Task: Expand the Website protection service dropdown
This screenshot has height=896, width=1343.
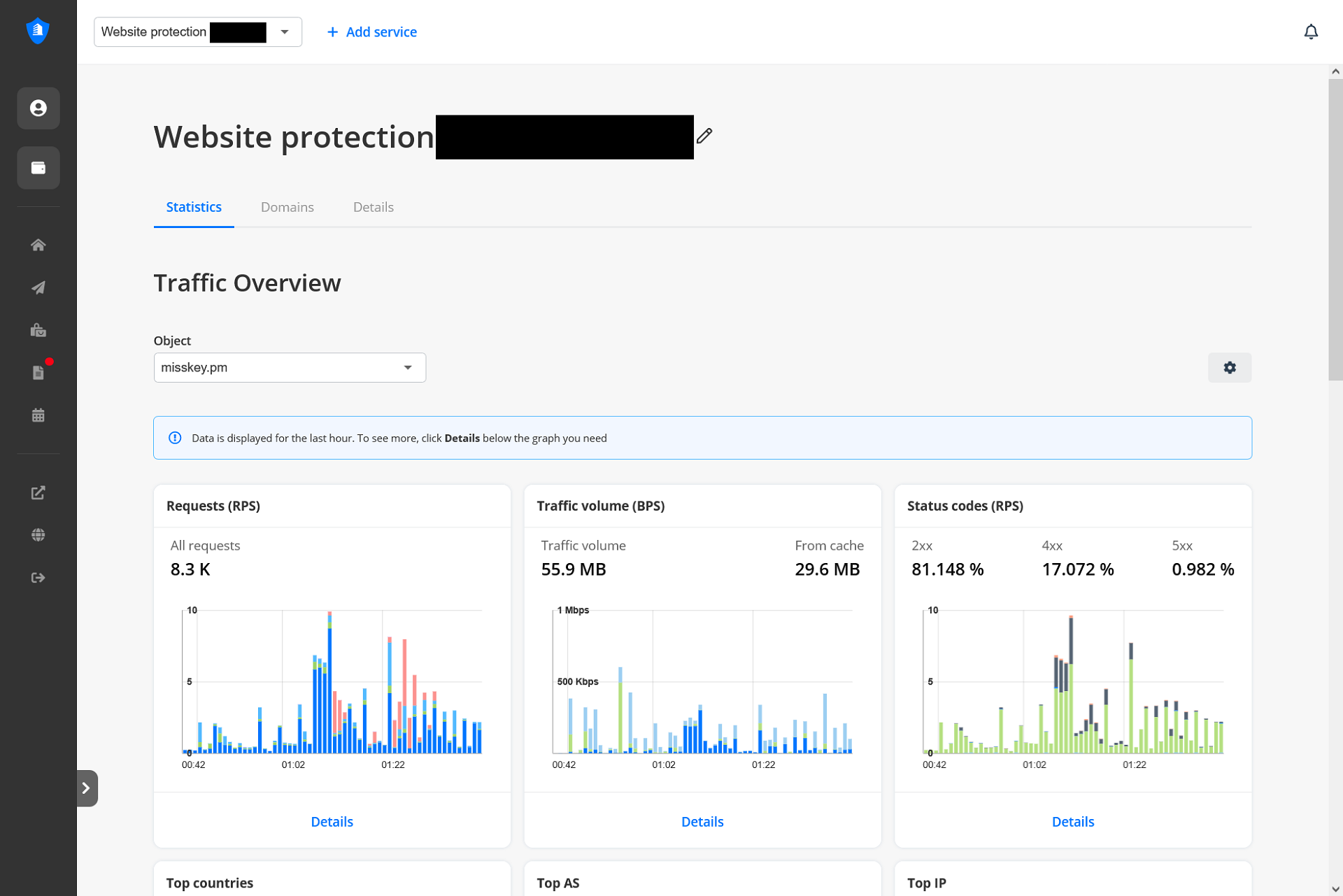Action: coord(284,32)
